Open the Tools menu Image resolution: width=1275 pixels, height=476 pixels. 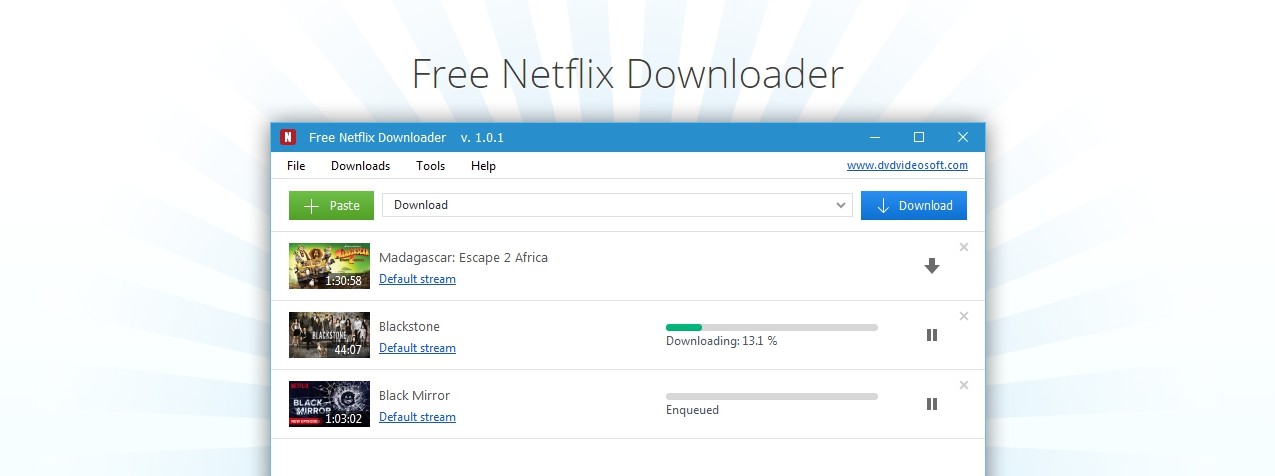(x=431, y=166)
